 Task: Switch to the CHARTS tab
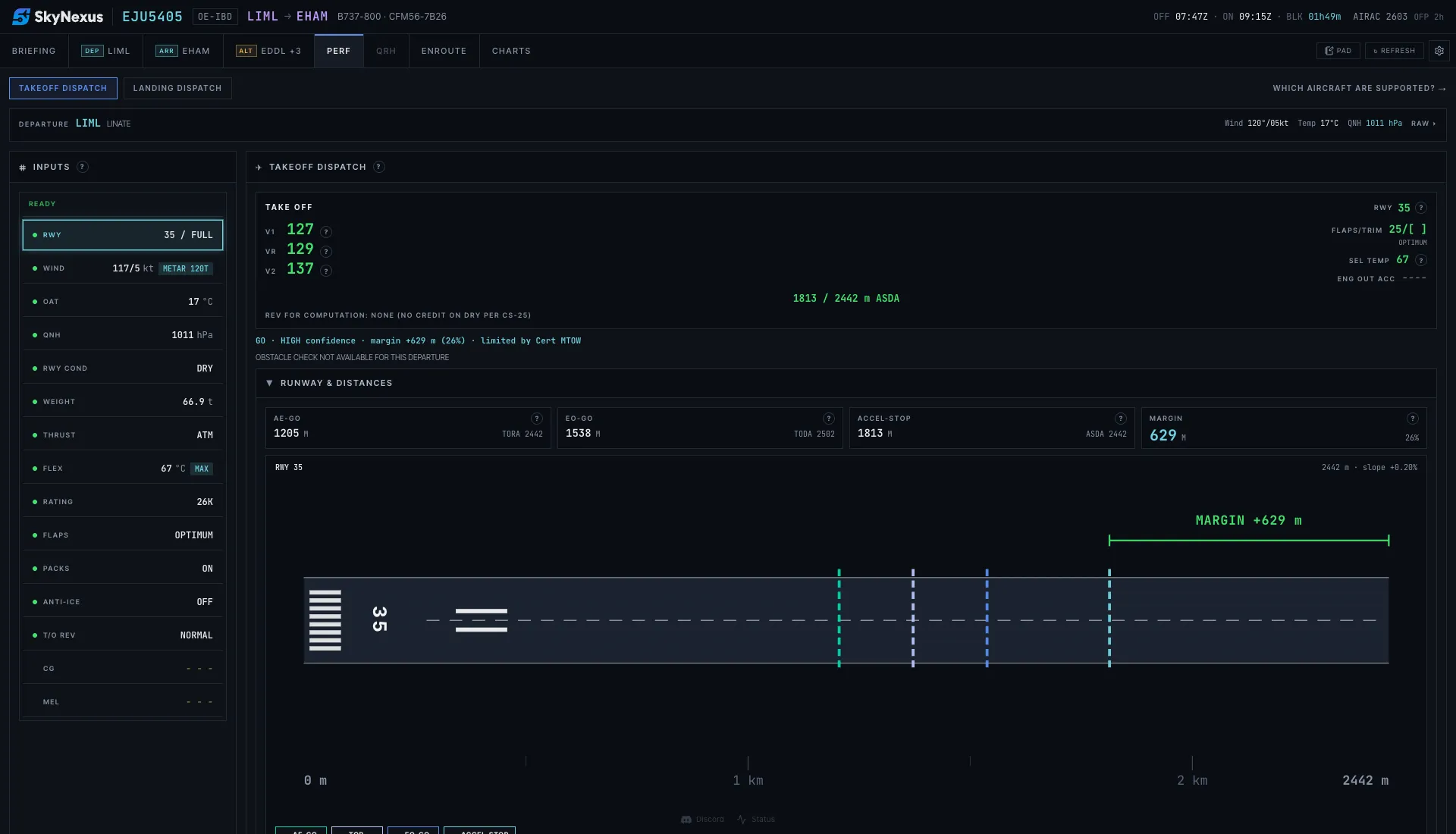[512, 51]
